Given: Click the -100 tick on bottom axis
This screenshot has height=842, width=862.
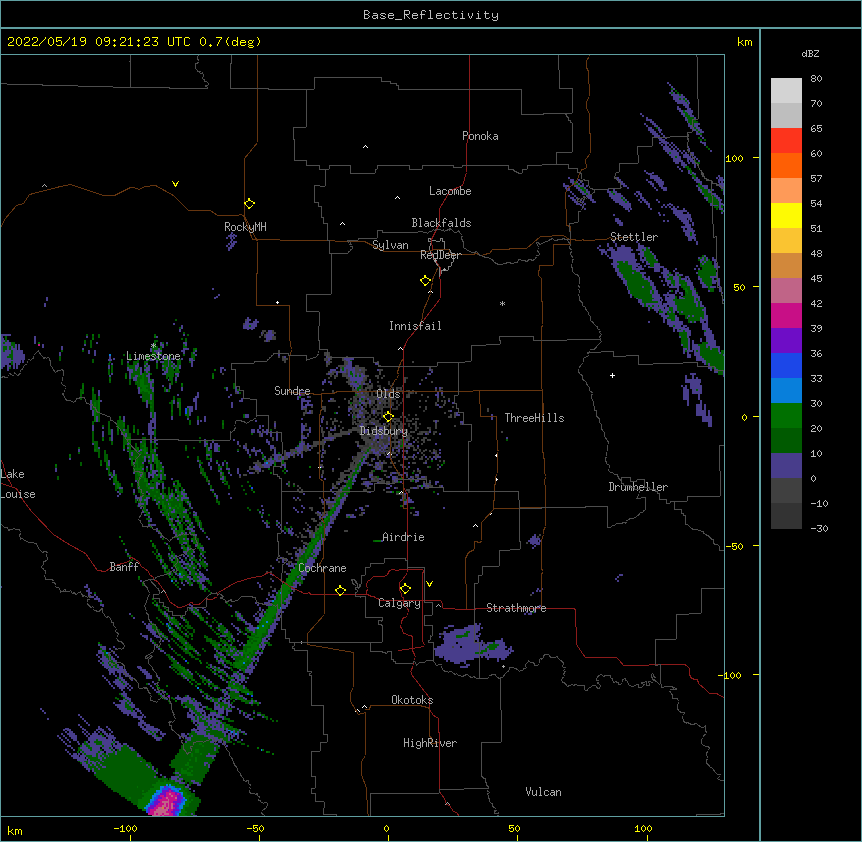Looking at the screenshot, I should pos(125,829).
